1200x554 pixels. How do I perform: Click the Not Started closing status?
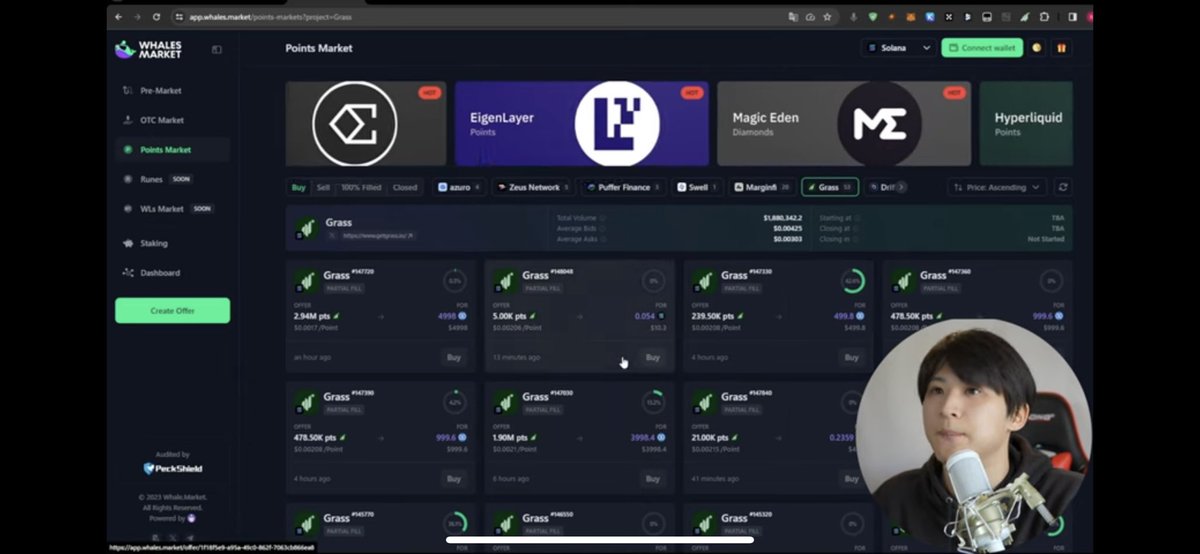point(1046,239)
